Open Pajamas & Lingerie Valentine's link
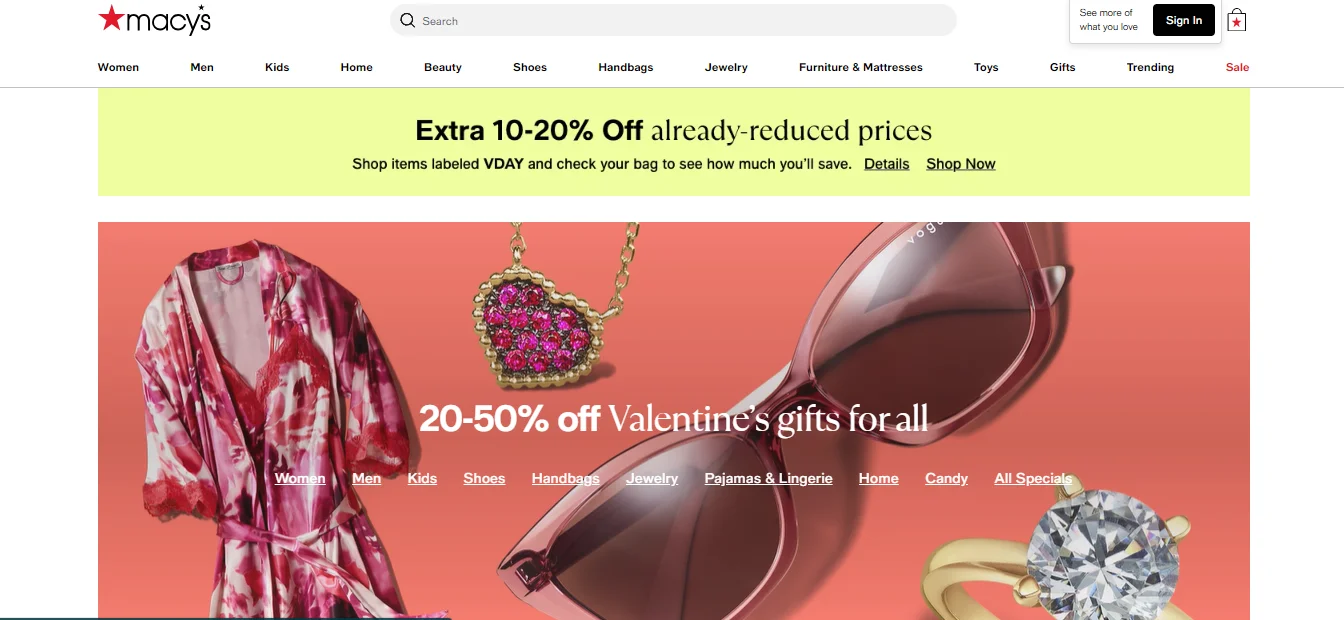This screenshot has height=620, width=1344. (x=769, y=478)
